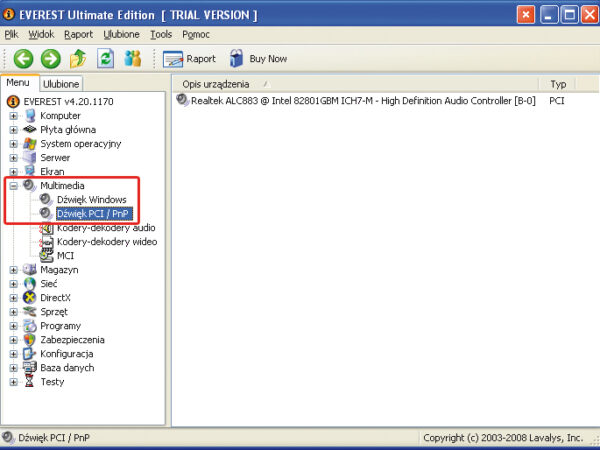Viewport: 600px width, 450px height.
Task: Expand the Komputer tree node
Action: click(x=13, y=116)
